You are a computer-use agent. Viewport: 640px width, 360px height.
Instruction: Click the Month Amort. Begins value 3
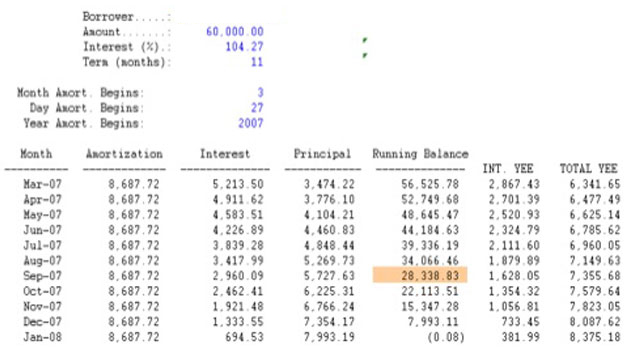(260, 93)
